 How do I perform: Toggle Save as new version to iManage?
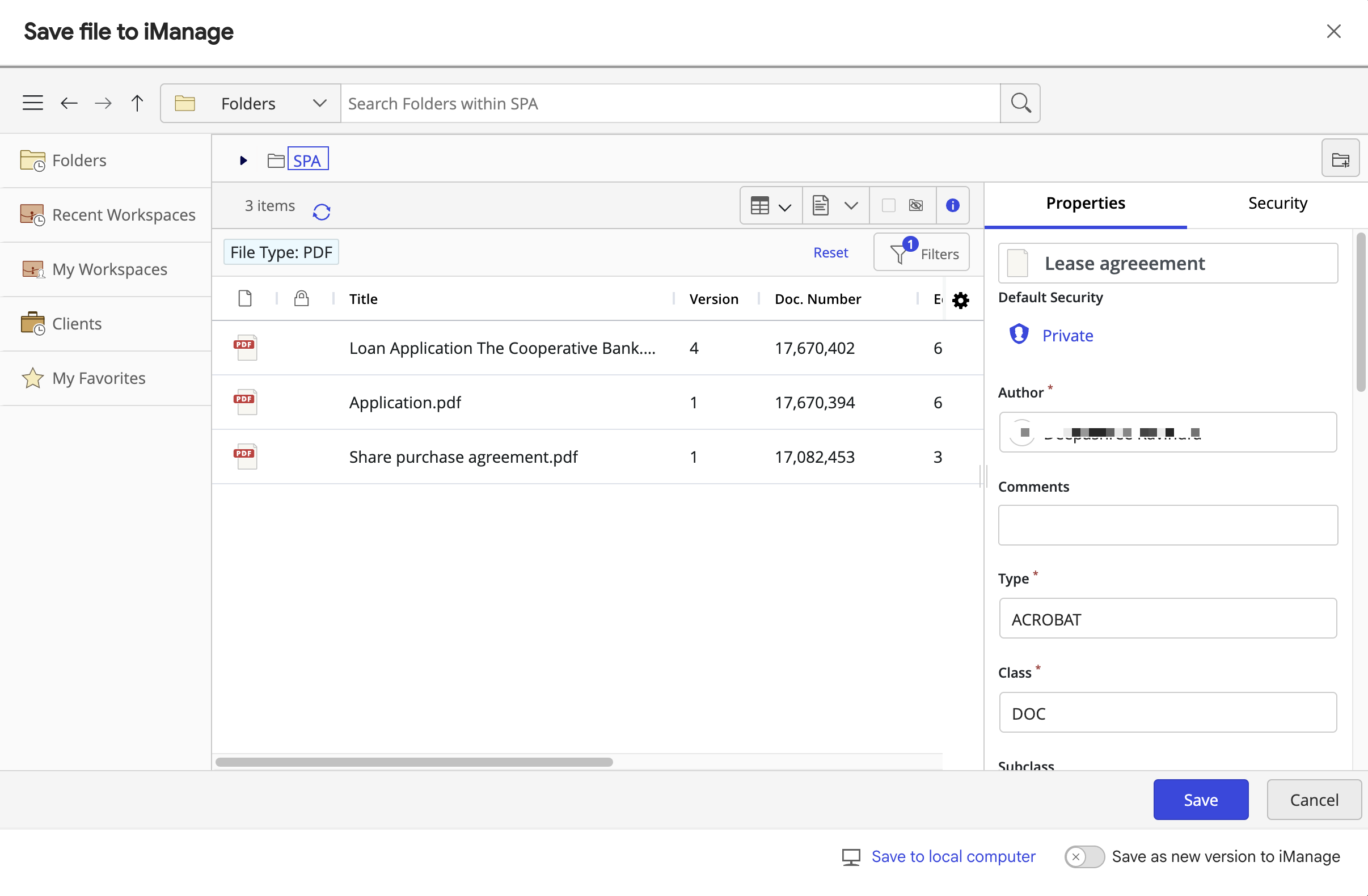[x=1083, y=856]
